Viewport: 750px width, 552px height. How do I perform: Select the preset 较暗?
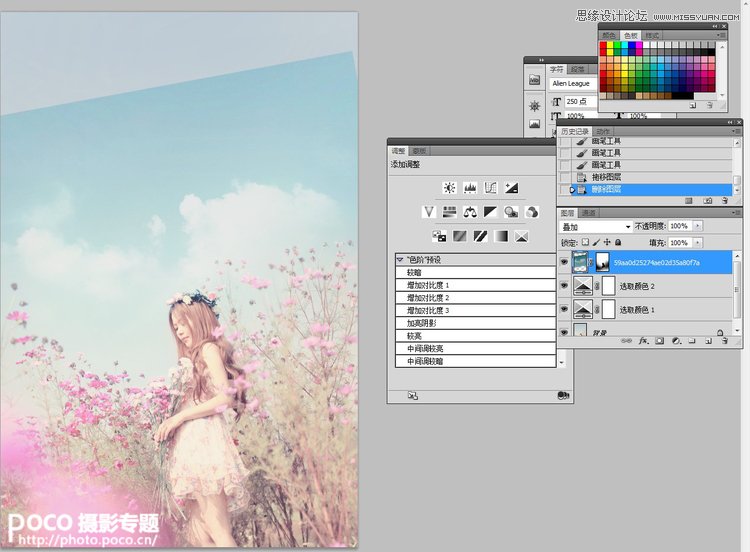click(476, 272)
